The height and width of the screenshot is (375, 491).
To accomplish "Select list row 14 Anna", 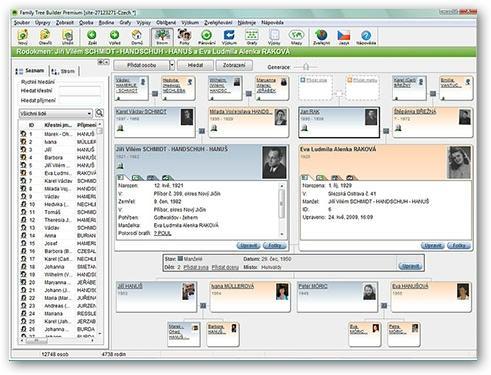I will coord(58,236).
